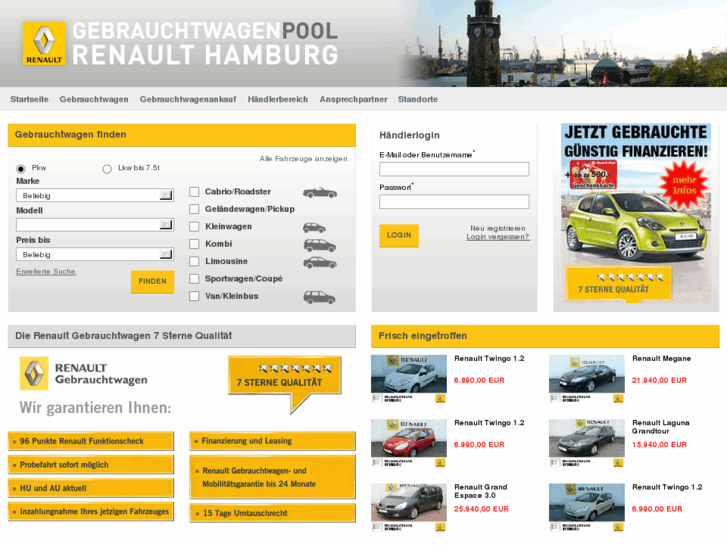Click the Mobilitätsgarantie bis 24 Monate bar
The image size is (727, 545).
pyautogui.click(x=273, y=477)
